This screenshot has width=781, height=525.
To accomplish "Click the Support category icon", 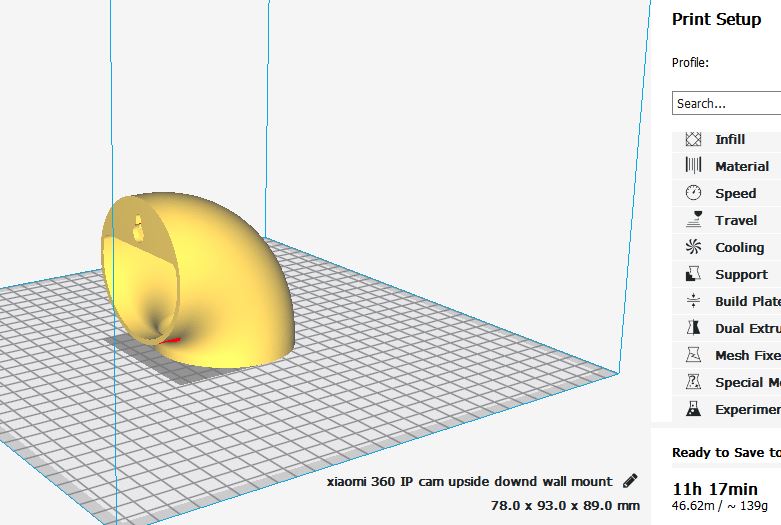I will (x=693, y=273).
